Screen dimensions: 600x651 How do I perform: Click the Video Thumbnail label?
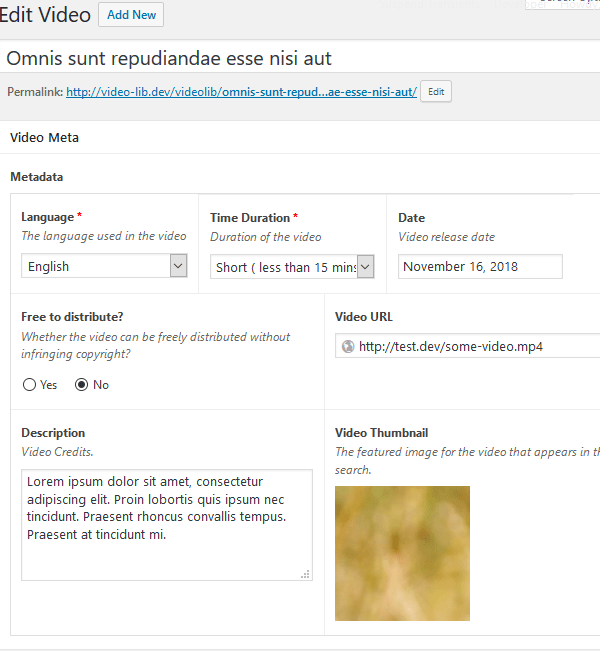(382, 433)
